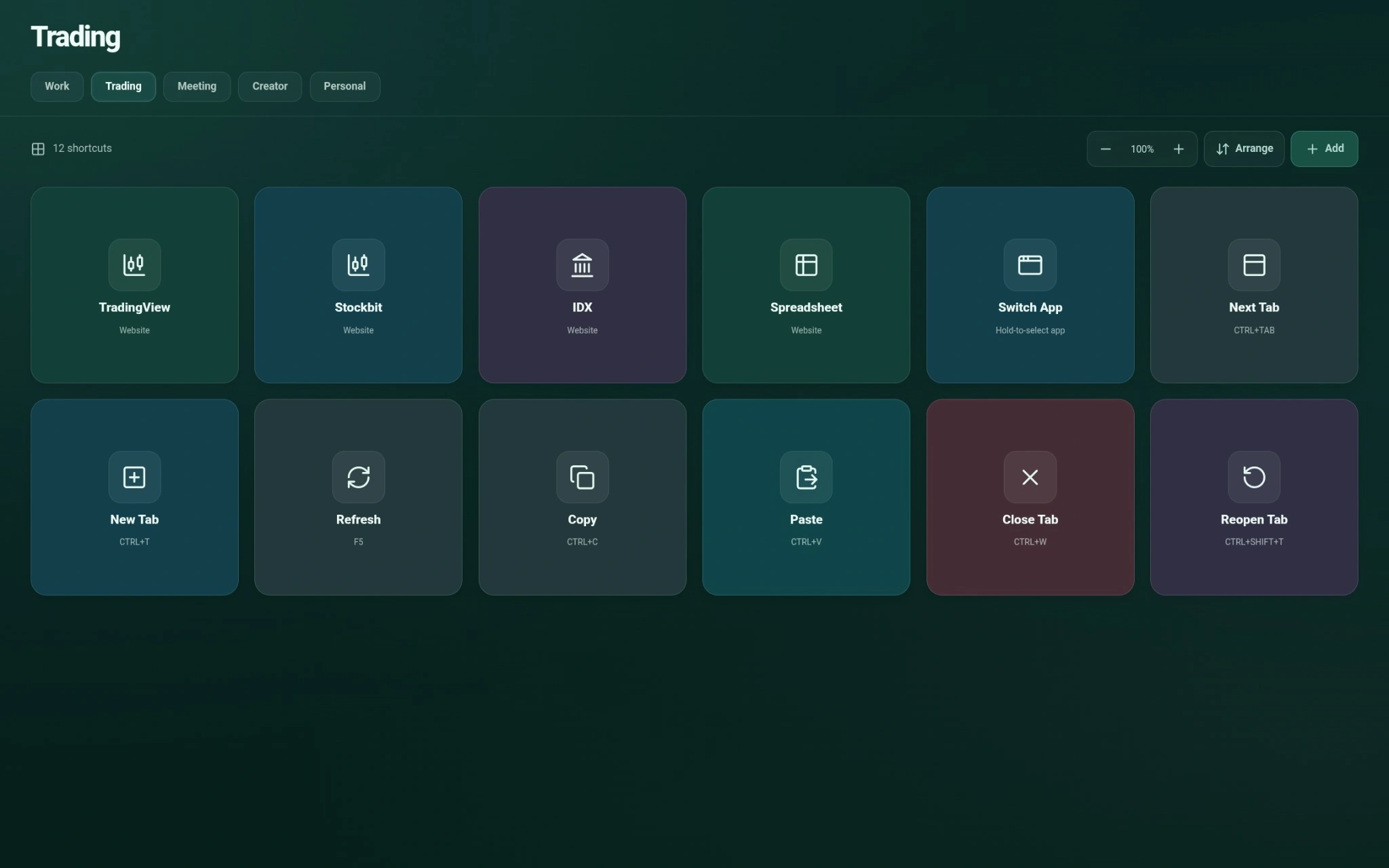Launch Stockbit via its chart icon
Image resolution: width=1389 pixels, height=868 pixels.
pyautogui.click(x=358, y=264)
